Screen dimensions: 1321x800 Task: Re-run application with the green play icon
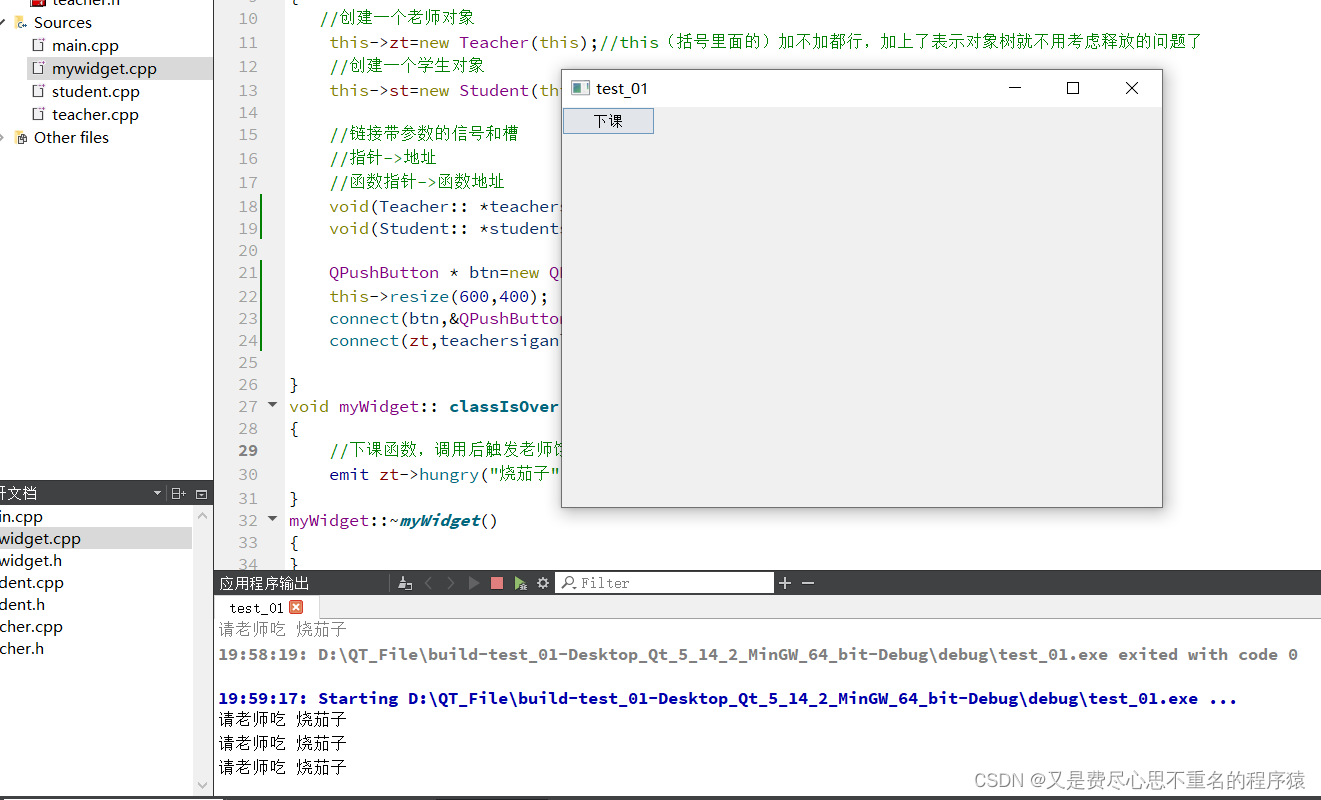[x=474, y=583]
